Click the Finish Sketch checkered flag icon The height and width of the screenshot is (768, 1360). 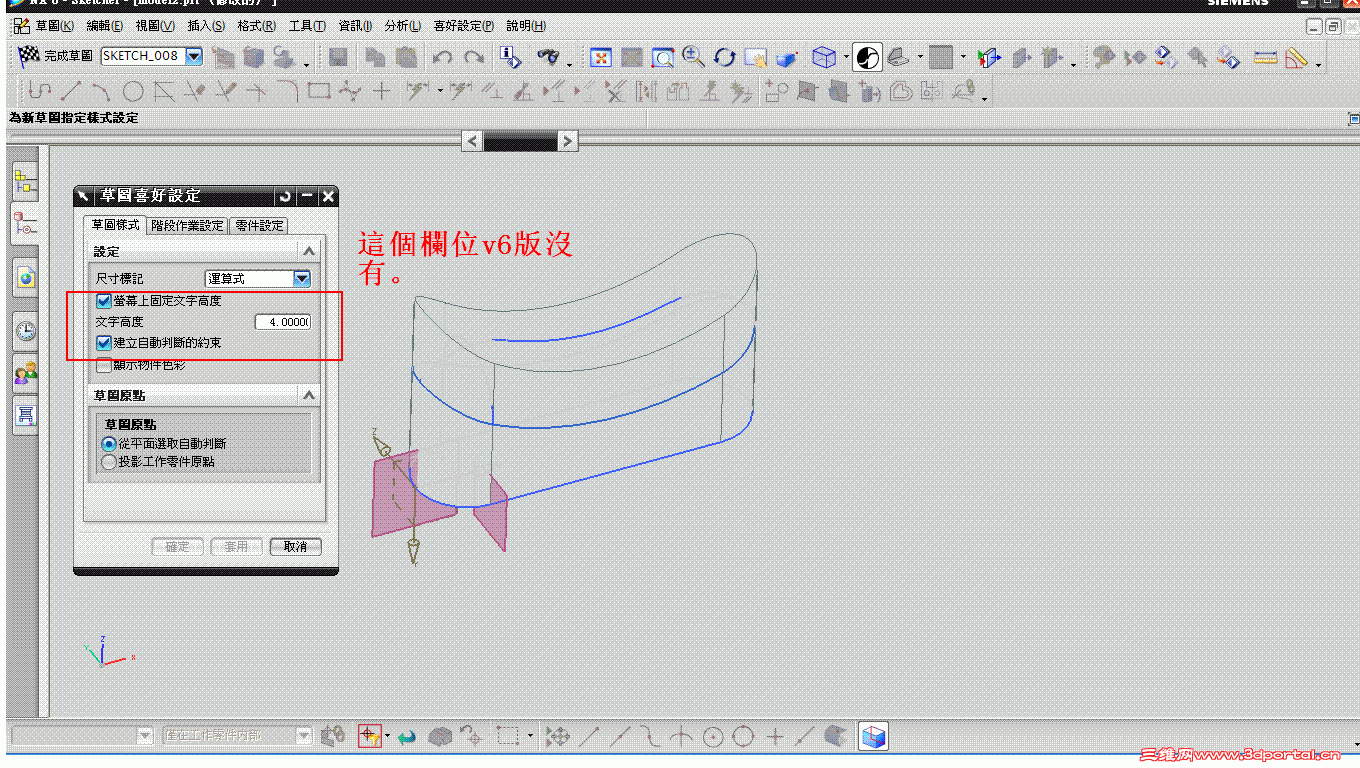coord(30,56)
